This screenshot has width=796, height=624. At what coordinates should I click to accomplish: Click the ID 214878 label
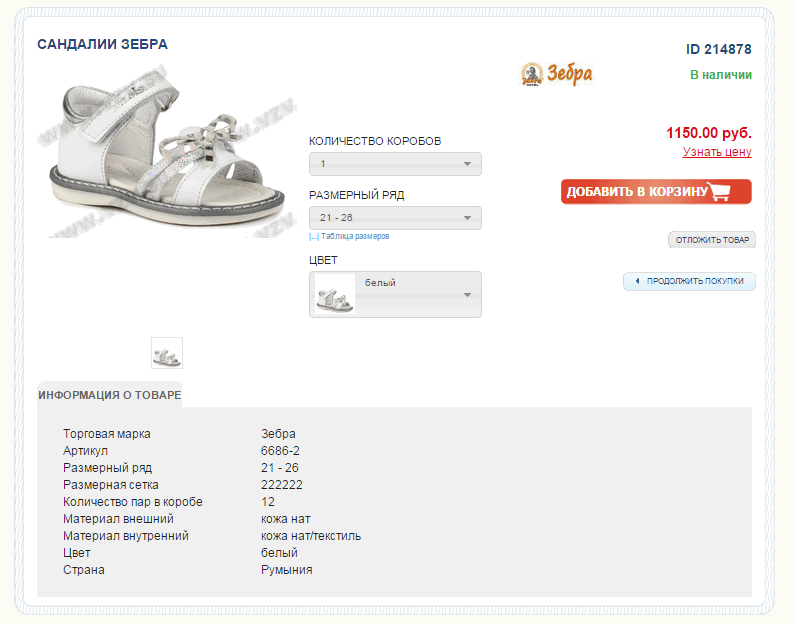point(718,49)
